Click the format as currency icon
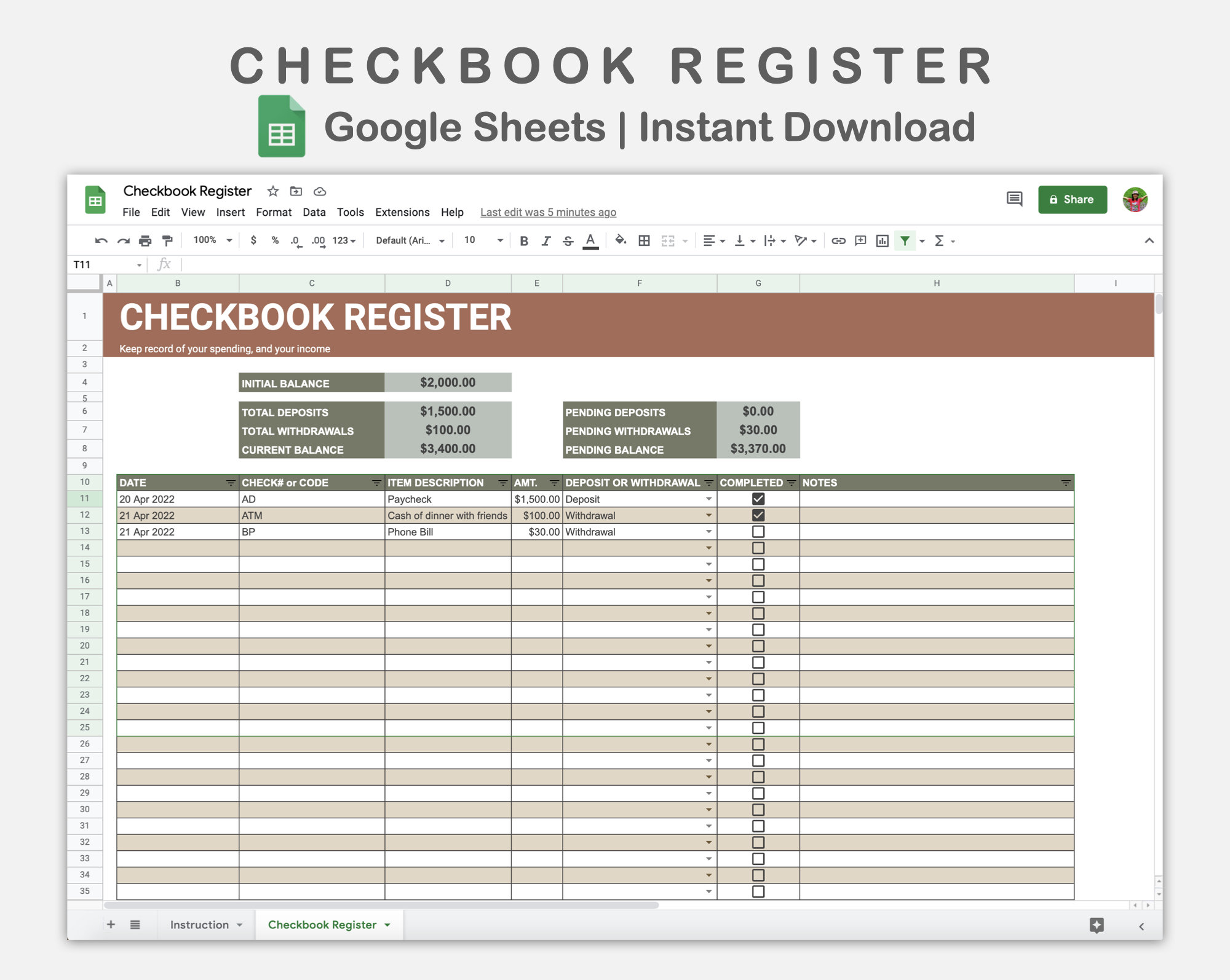Viewport: 1230px width, 980px height. point(254,241)
